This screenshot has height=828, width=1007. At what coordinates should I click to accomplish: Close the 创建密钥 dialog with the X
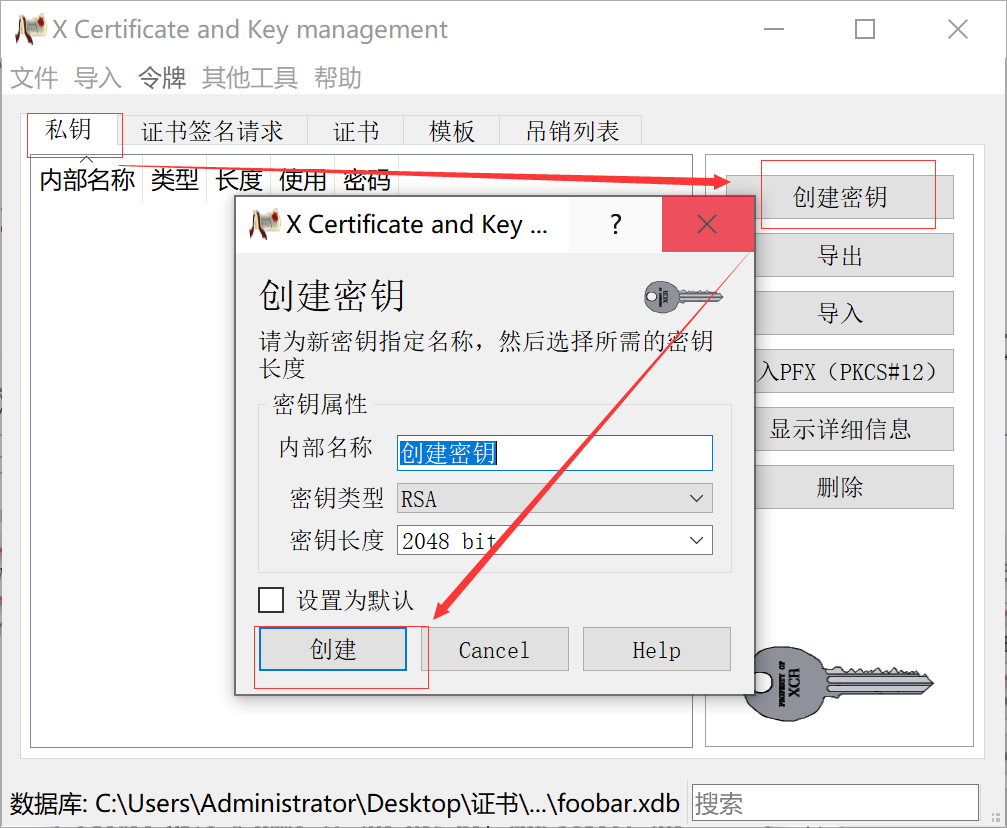[x=707, y=224]
